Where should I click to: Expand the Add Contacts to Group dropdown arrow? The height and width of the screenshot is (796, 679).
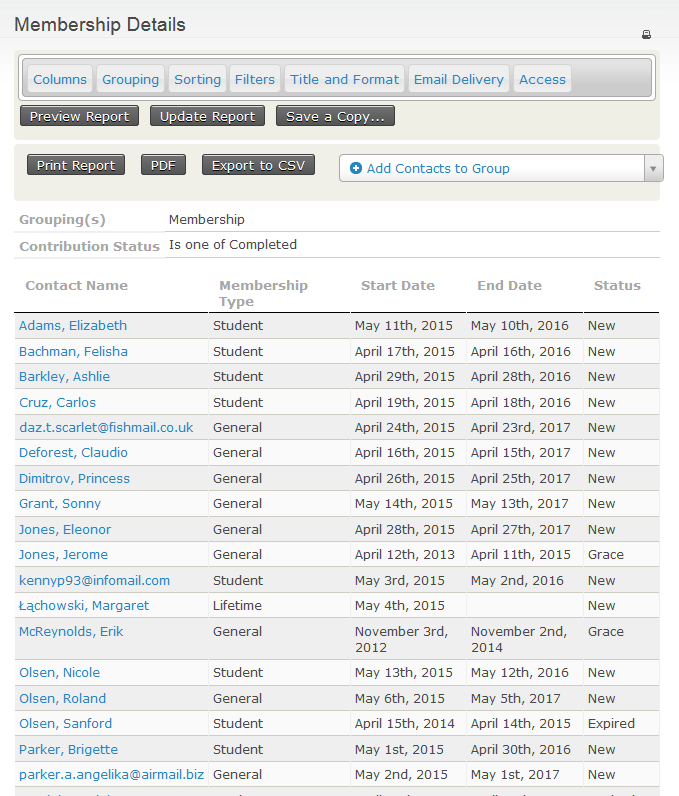653,169
